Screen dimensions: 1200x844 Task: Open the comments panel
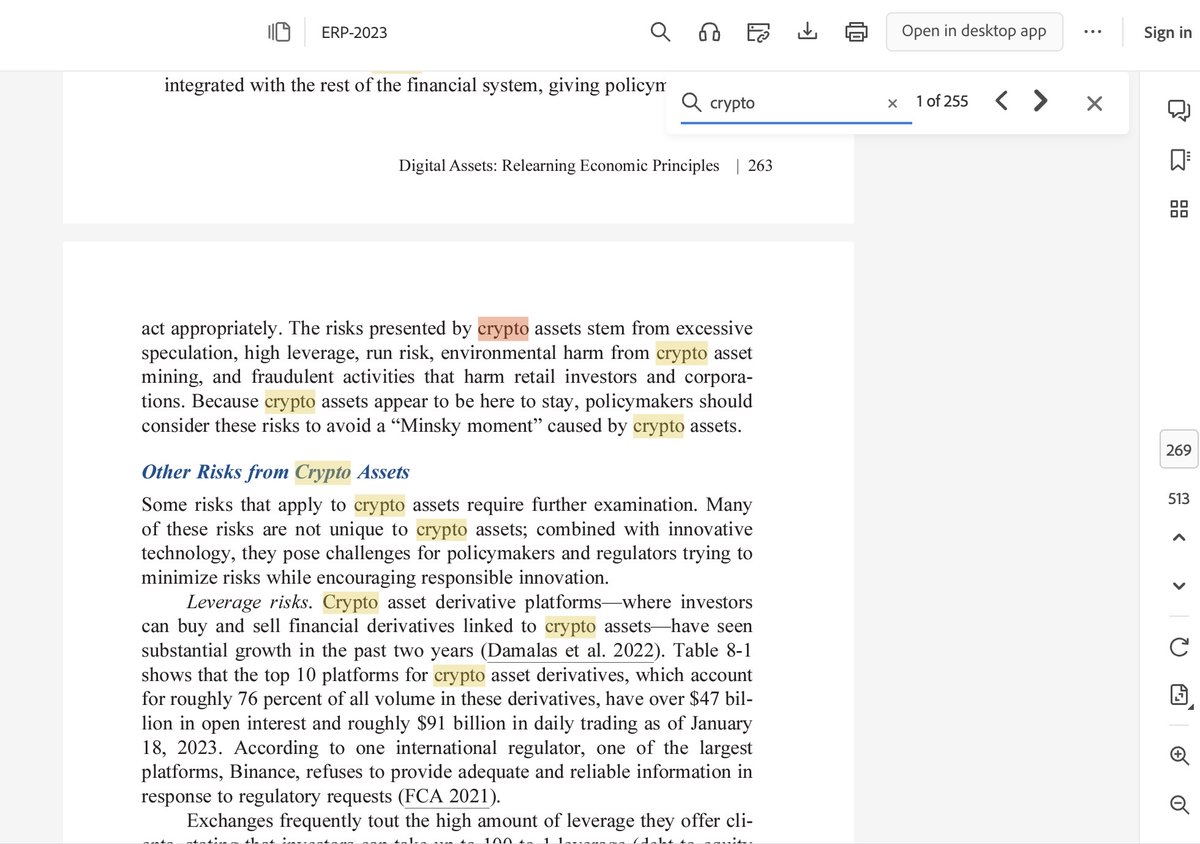point(1181,111)
